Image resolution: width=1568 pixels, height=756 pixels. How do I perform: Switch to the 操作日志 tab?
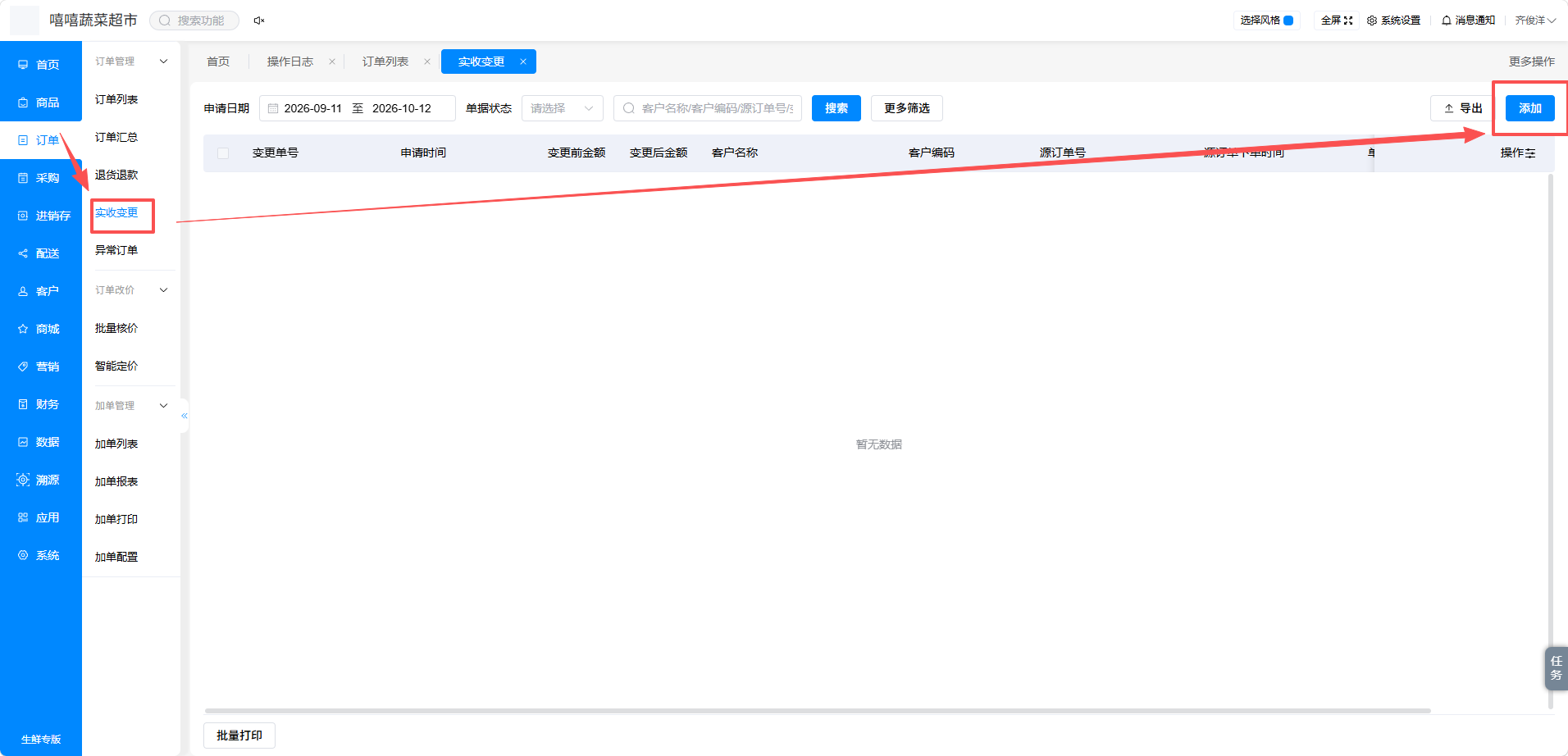pos(290,61)
